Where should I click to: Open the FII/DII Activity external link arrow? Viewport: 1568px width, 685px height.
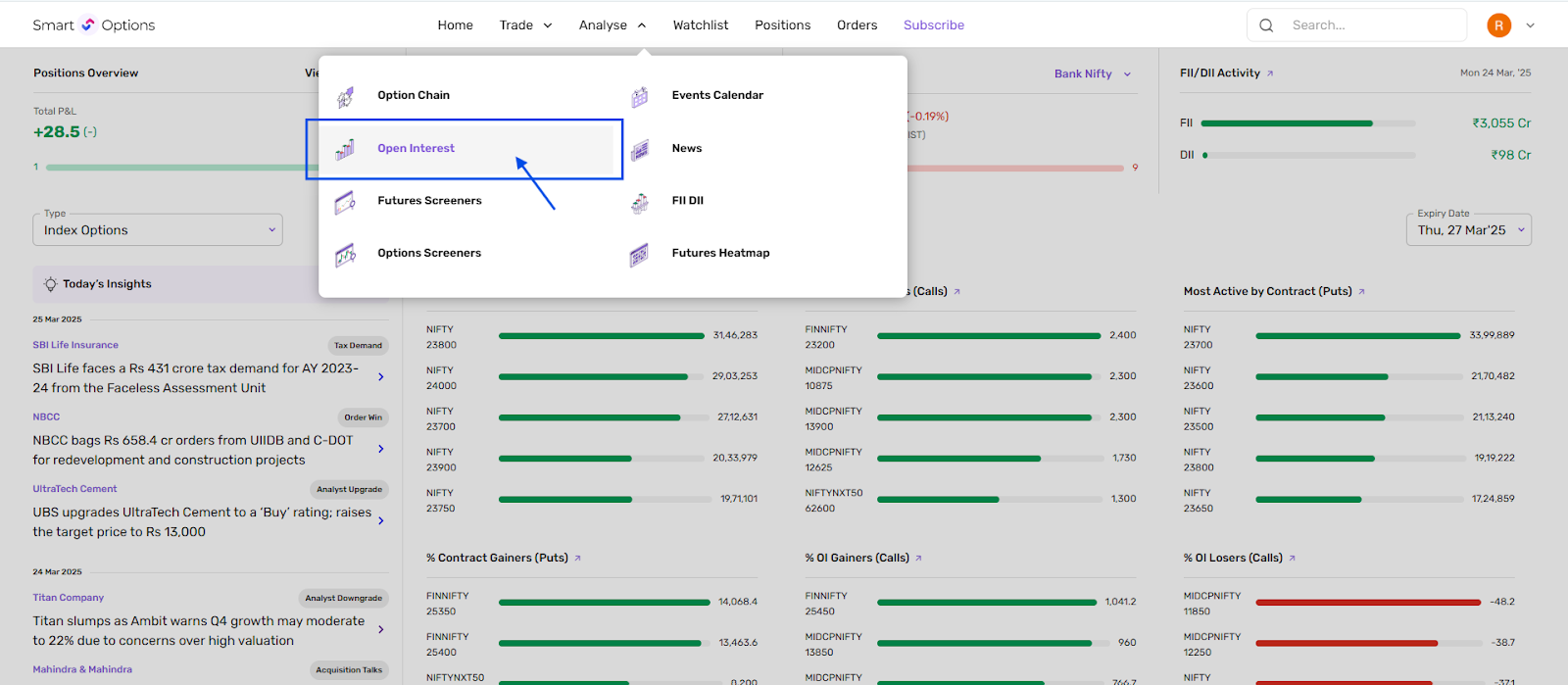[1270, 73]
